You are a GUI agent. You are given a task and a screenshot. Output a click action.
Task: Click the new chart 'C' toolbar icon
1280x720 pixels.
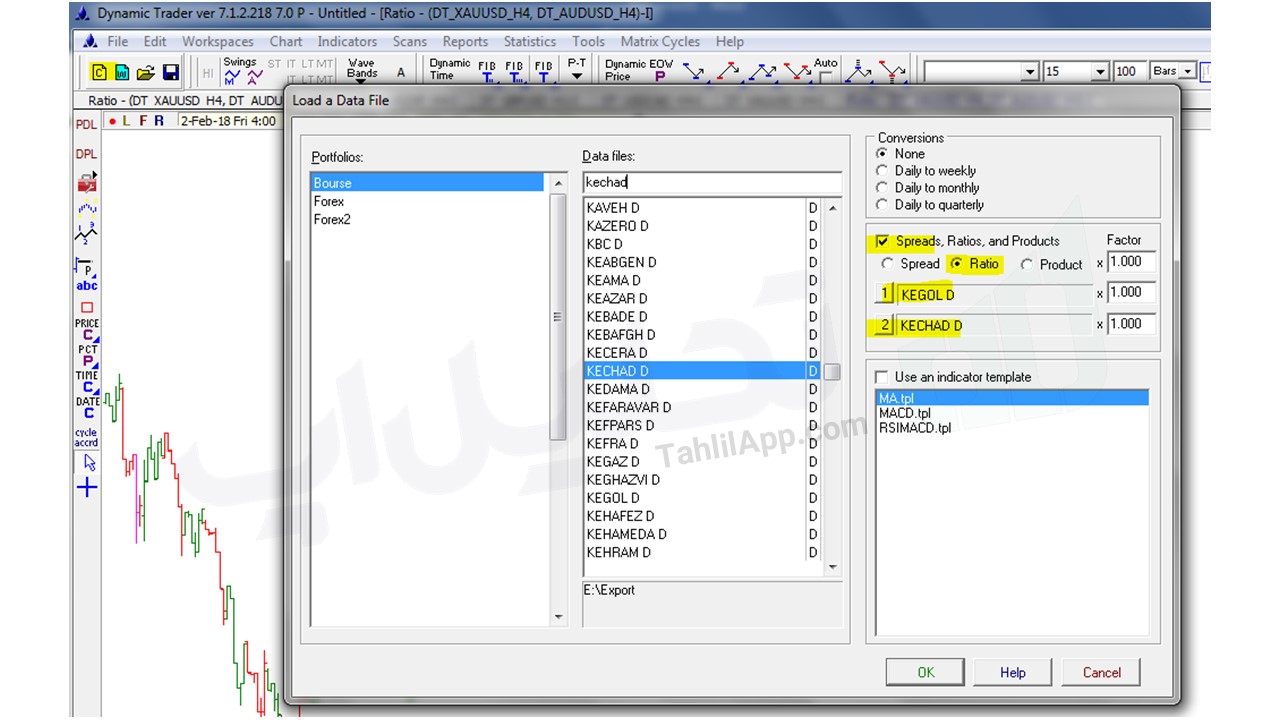click(99, 72)
